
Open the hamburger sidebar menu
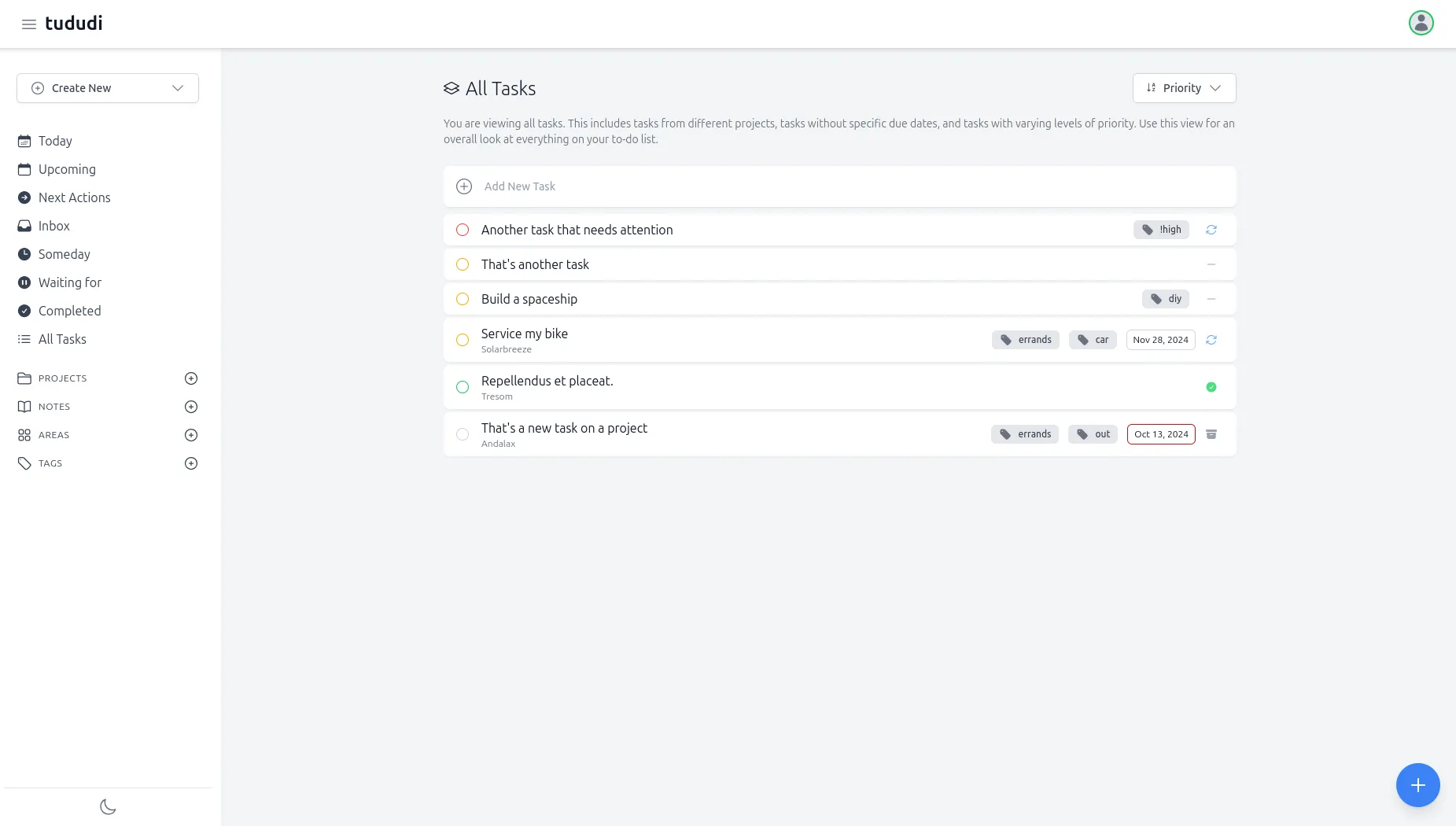(x=29, y=24)
